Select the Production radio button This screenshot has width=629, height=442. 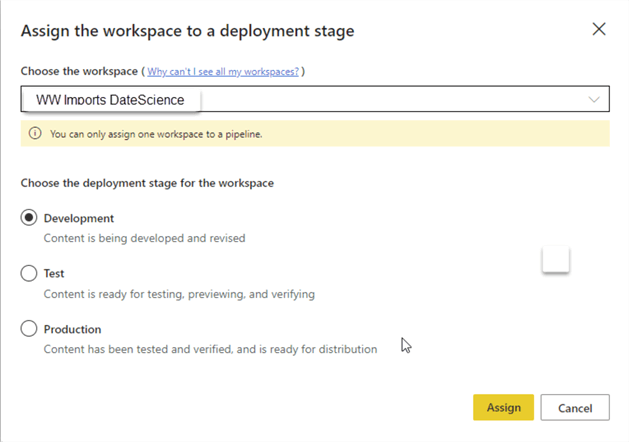click(x=29, y=329)
